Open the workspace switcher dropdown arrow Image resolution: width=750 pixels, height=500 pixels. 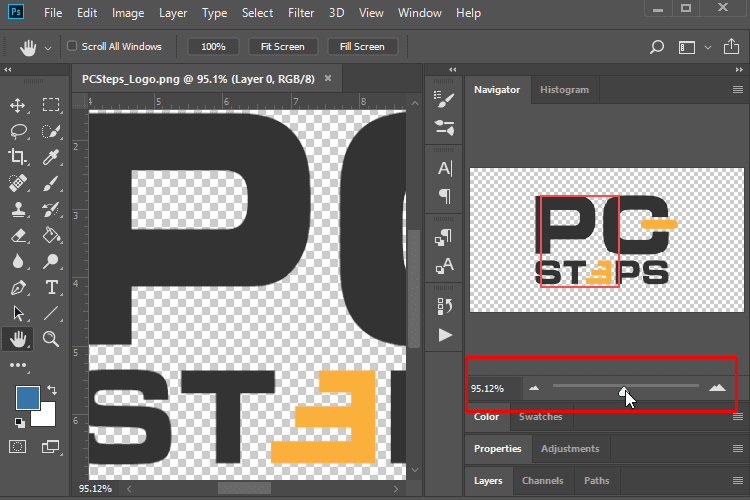coord(708,47)
